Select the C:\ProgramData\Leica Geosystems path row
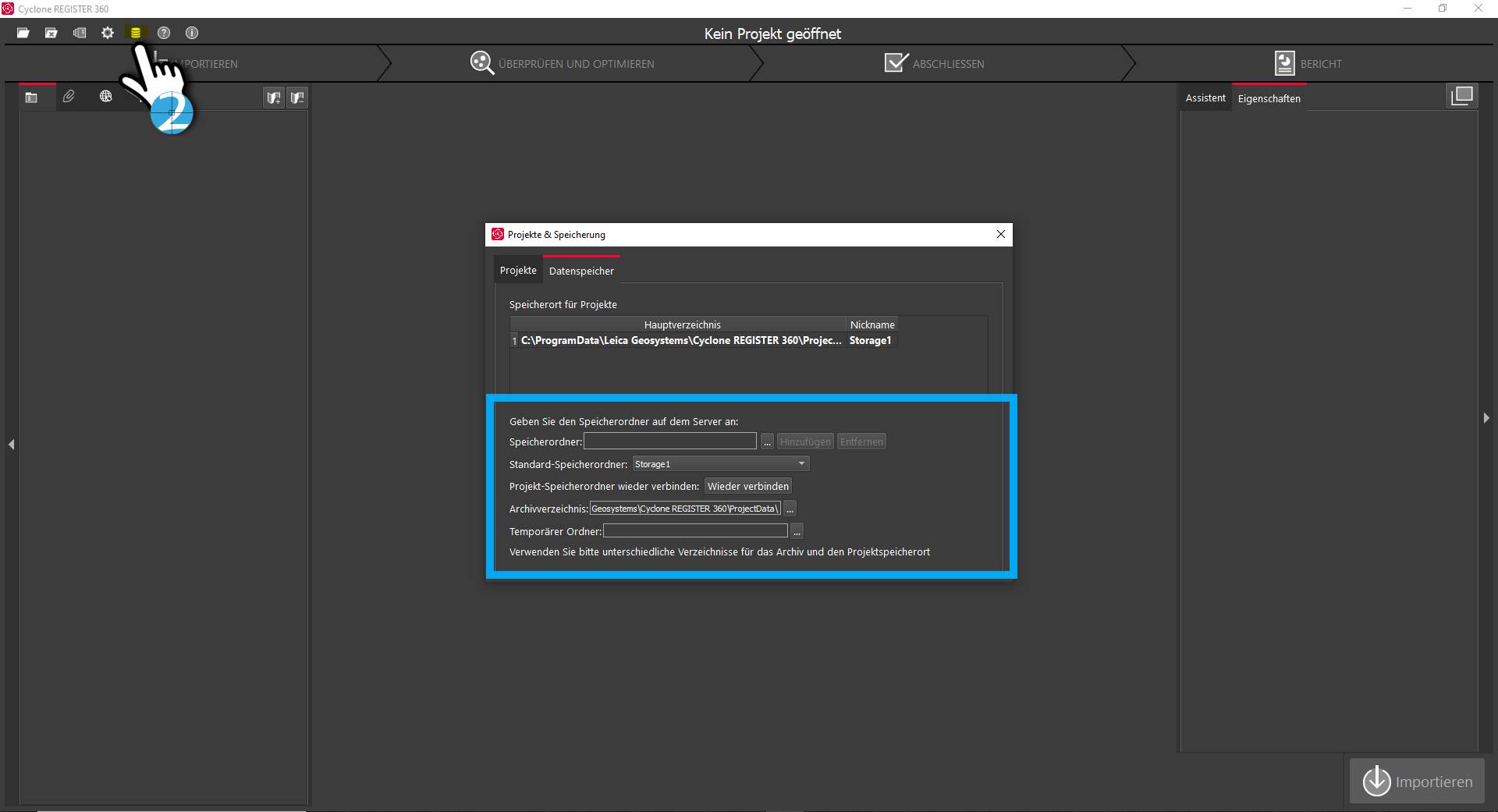 [681, 341]
